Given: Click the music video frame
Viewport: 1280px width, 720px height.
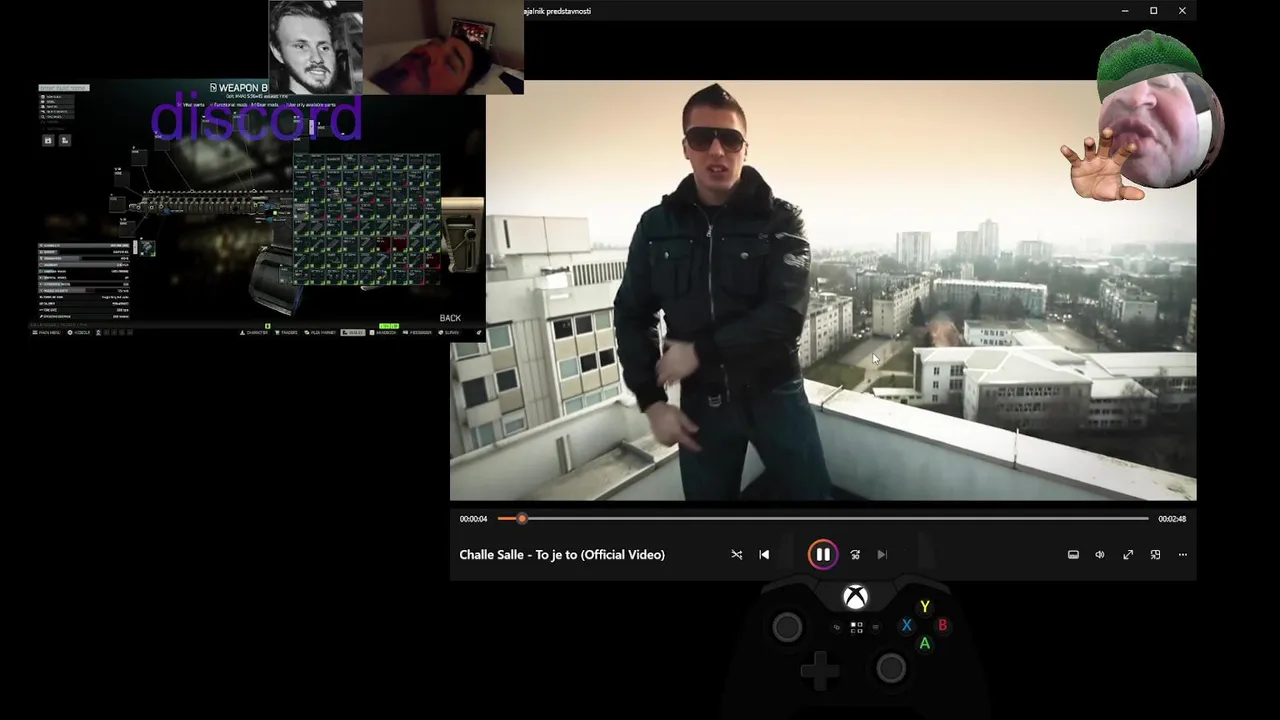Looking at the screenshot, I should pyautogui.click(x=823, y=290).
